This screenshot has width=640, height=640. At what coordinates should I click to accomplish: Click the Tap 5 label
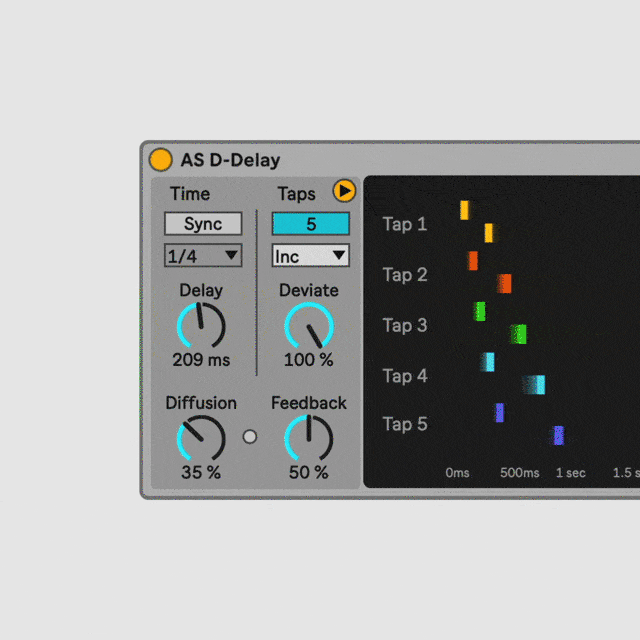click(x=405, y=424)
